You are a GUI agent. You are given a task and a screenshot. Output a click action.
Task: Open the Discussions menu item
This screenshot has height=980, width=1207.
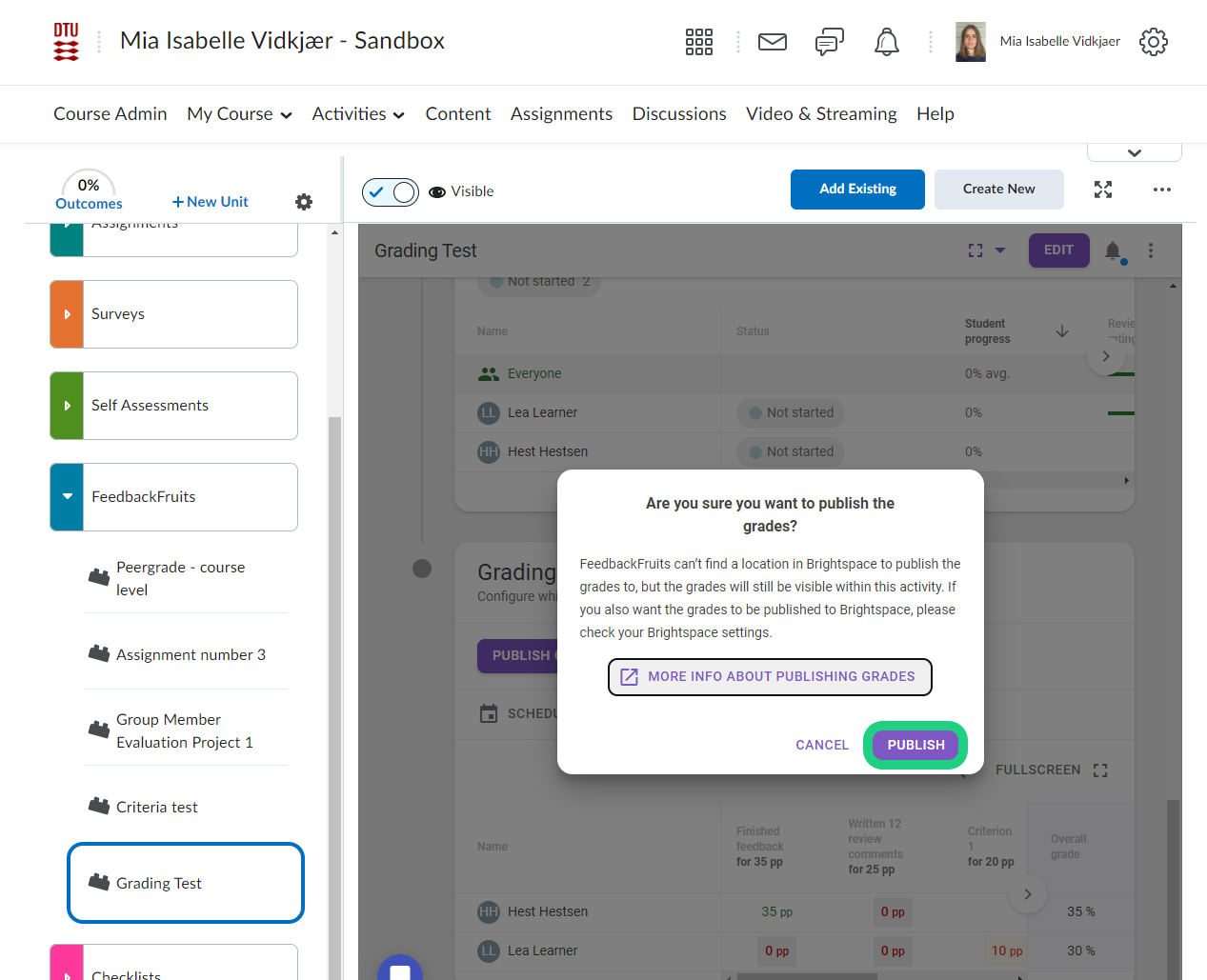678,114
